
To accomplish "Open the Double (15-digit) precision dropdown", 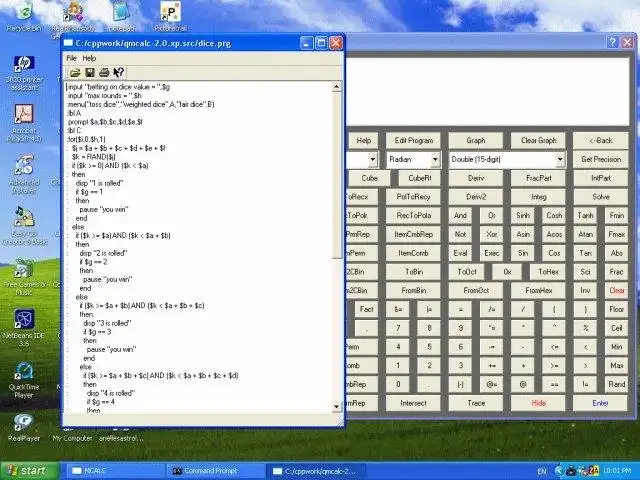I will coord(507,159).
